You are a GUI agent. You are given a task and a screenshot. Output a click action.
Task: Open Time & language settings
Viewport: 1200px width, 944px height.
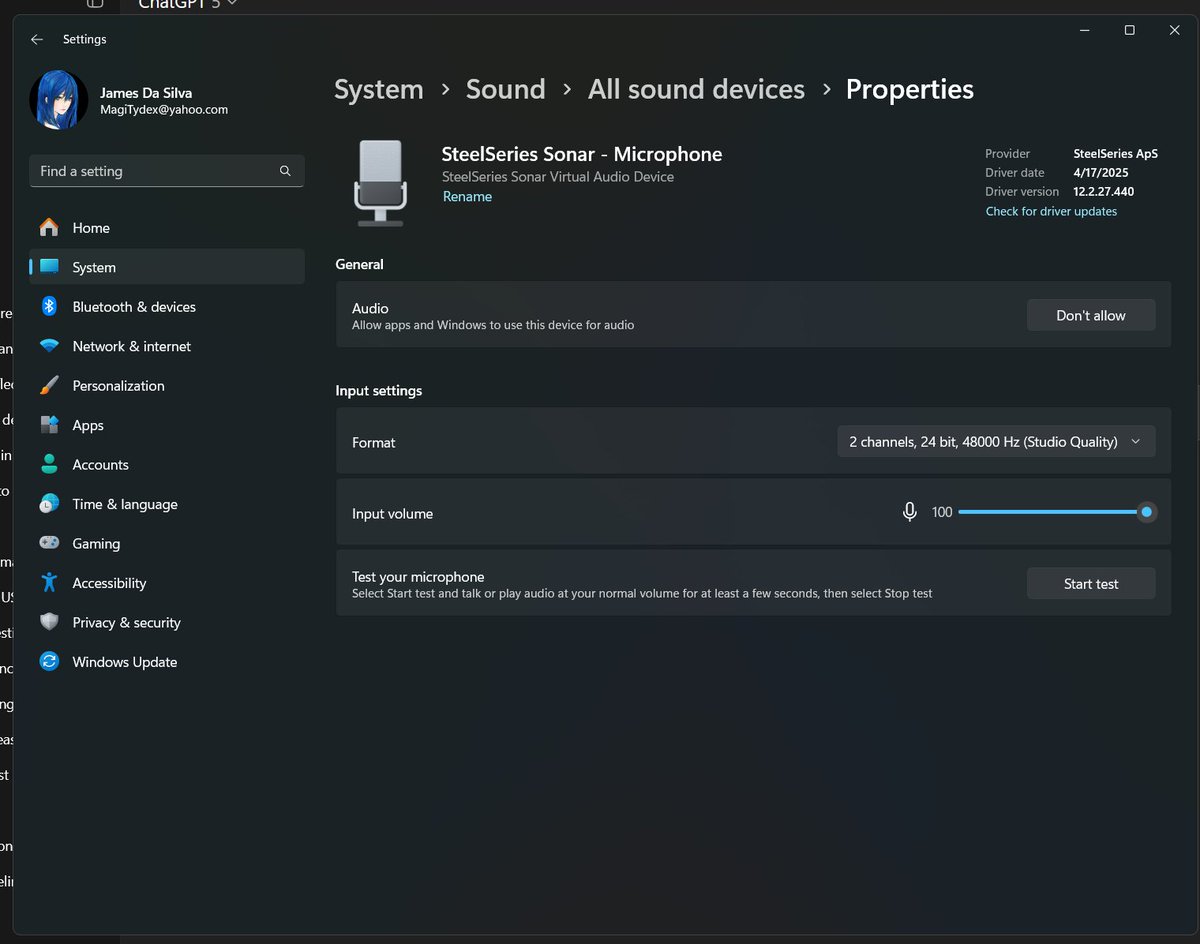coord(167,504)
